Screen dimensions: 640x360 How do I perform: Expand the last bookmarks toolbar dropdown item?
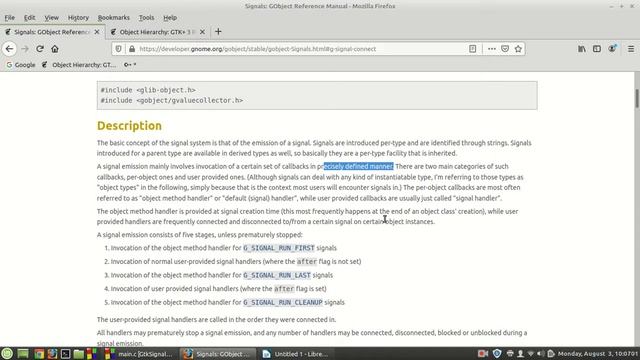(x=130, y=64)
